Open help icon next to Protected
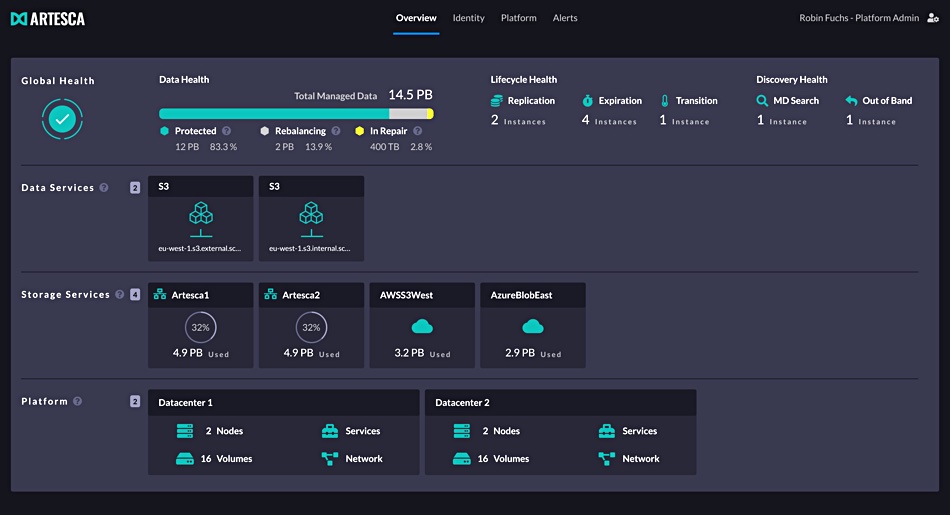 click(226, 131)
